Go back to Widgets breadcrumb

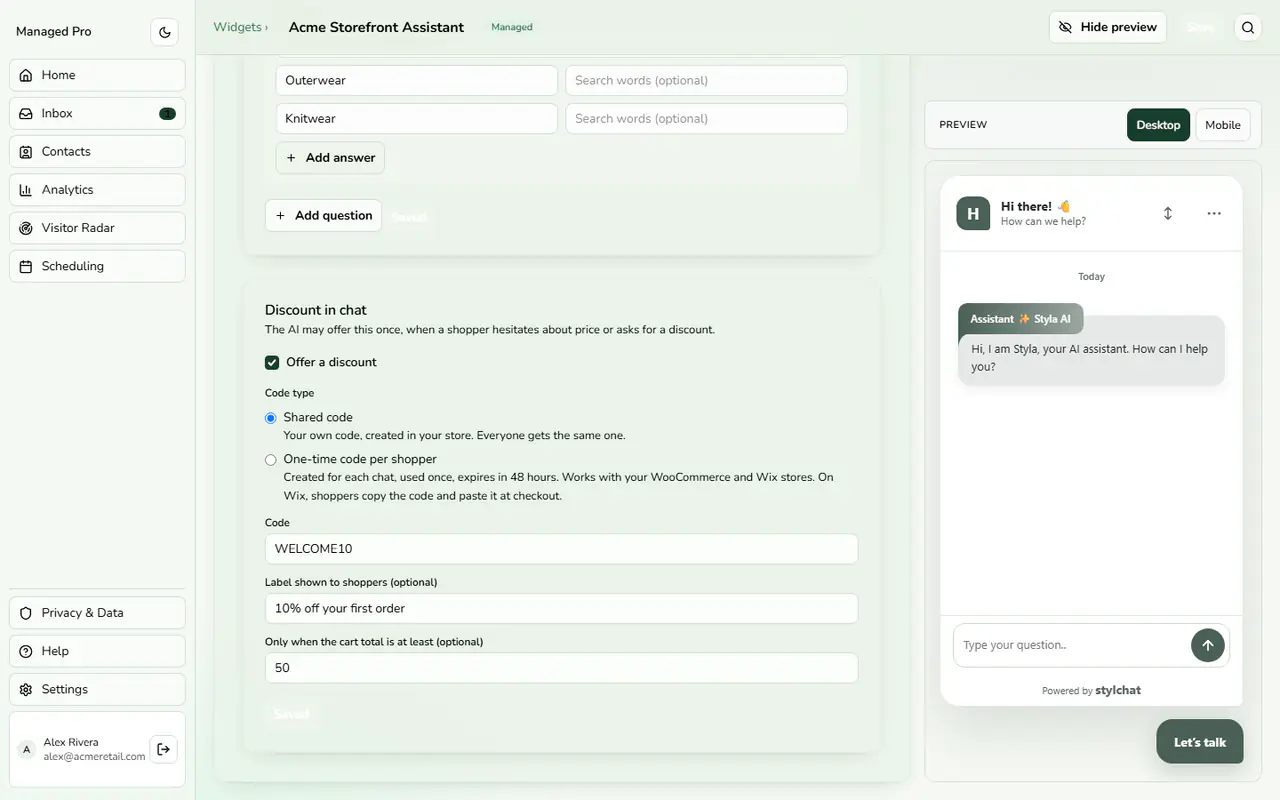pyautogui.click(x=237, y=27)
